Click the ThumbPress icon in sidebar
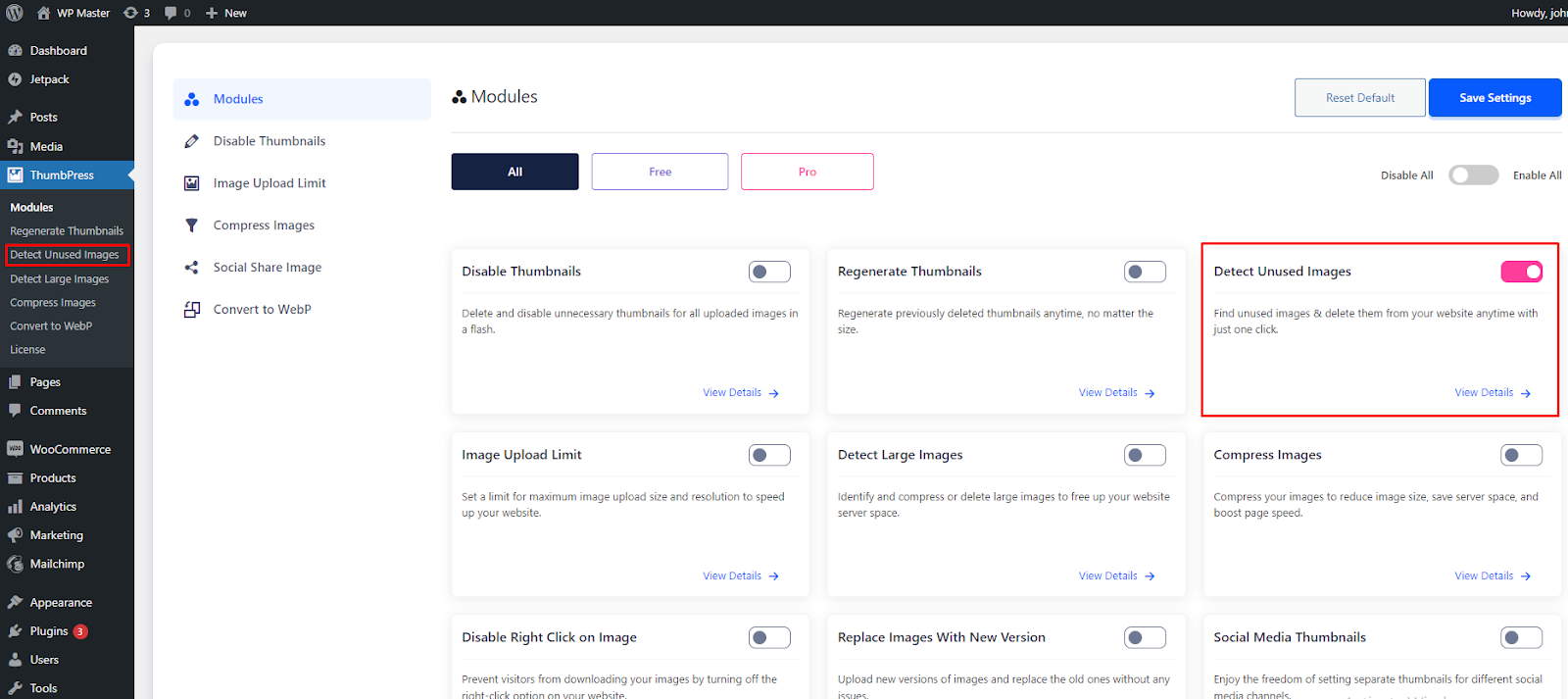The image size is (1568, 699). (x=15, y=175)
